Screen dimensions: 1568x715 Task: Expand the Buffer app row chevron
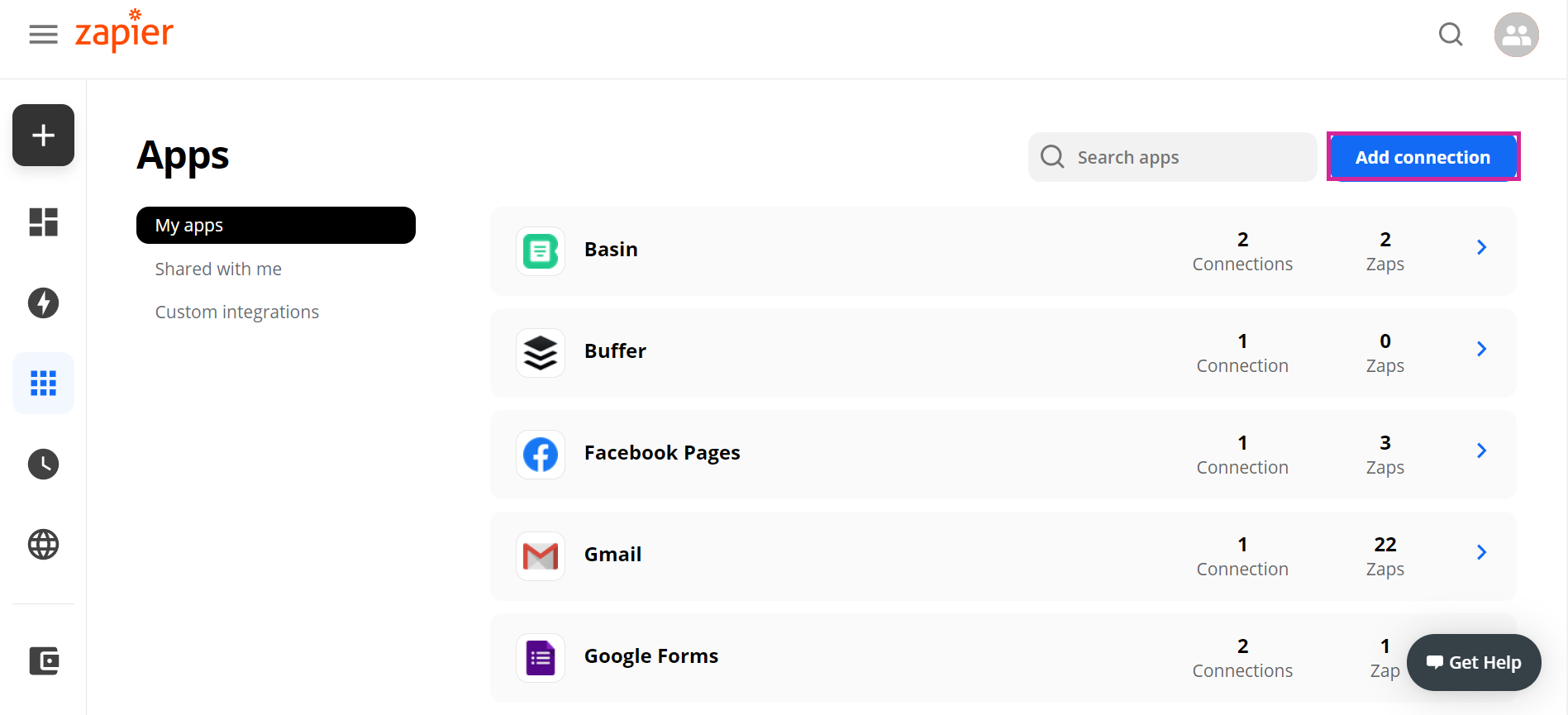1481,349
